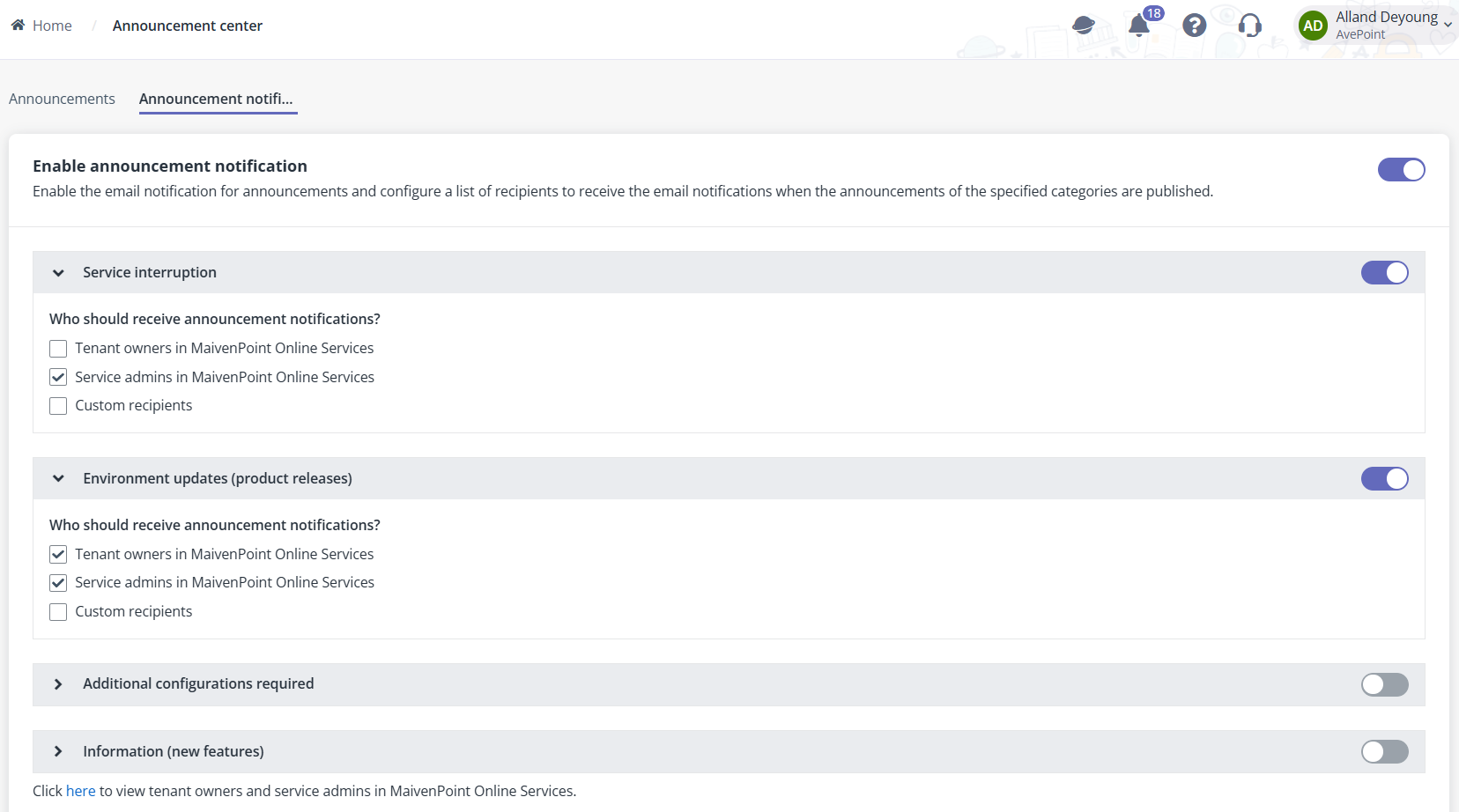
Task: Open Alland Deyoung account dropdown arrow
Action: click(x=1448, y=25)
